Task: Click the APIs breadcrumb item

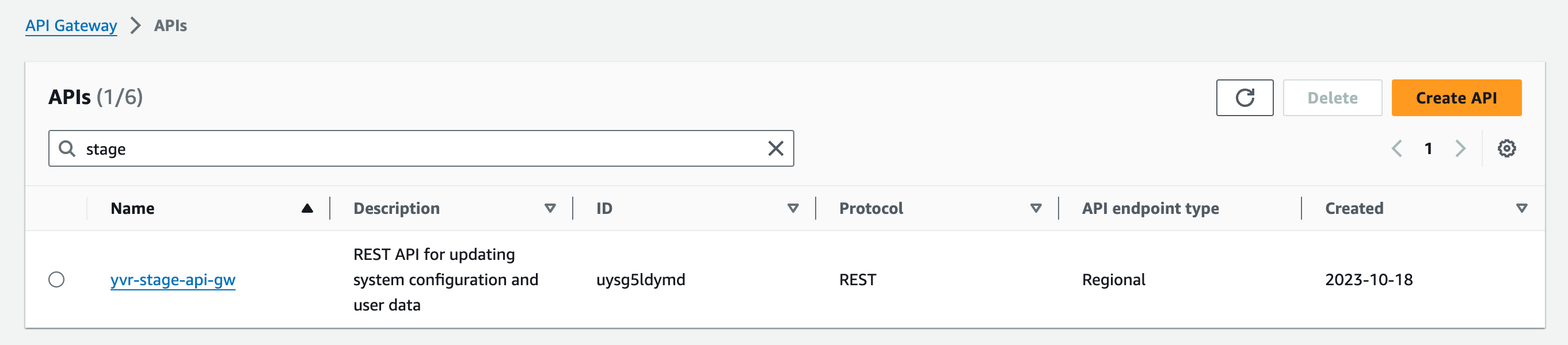Action: point(170,25)
